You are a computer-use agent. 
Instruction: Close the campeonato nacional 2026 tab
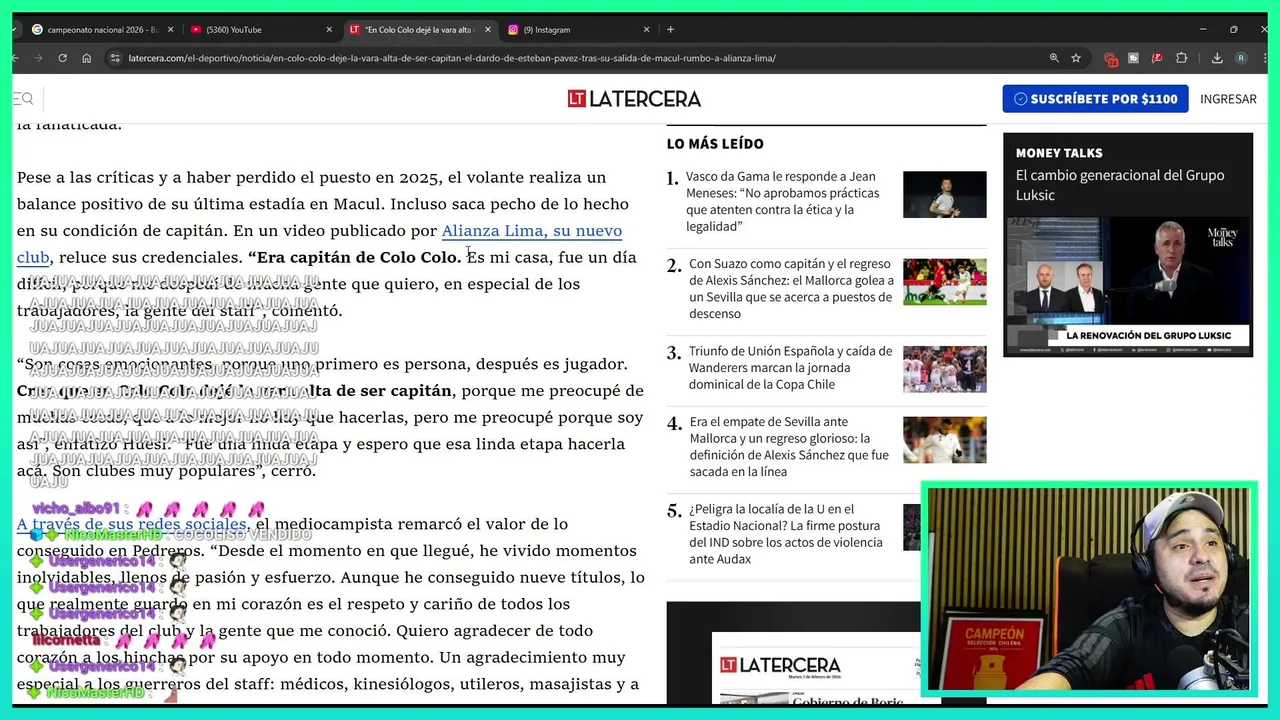[x=171, y=30]
